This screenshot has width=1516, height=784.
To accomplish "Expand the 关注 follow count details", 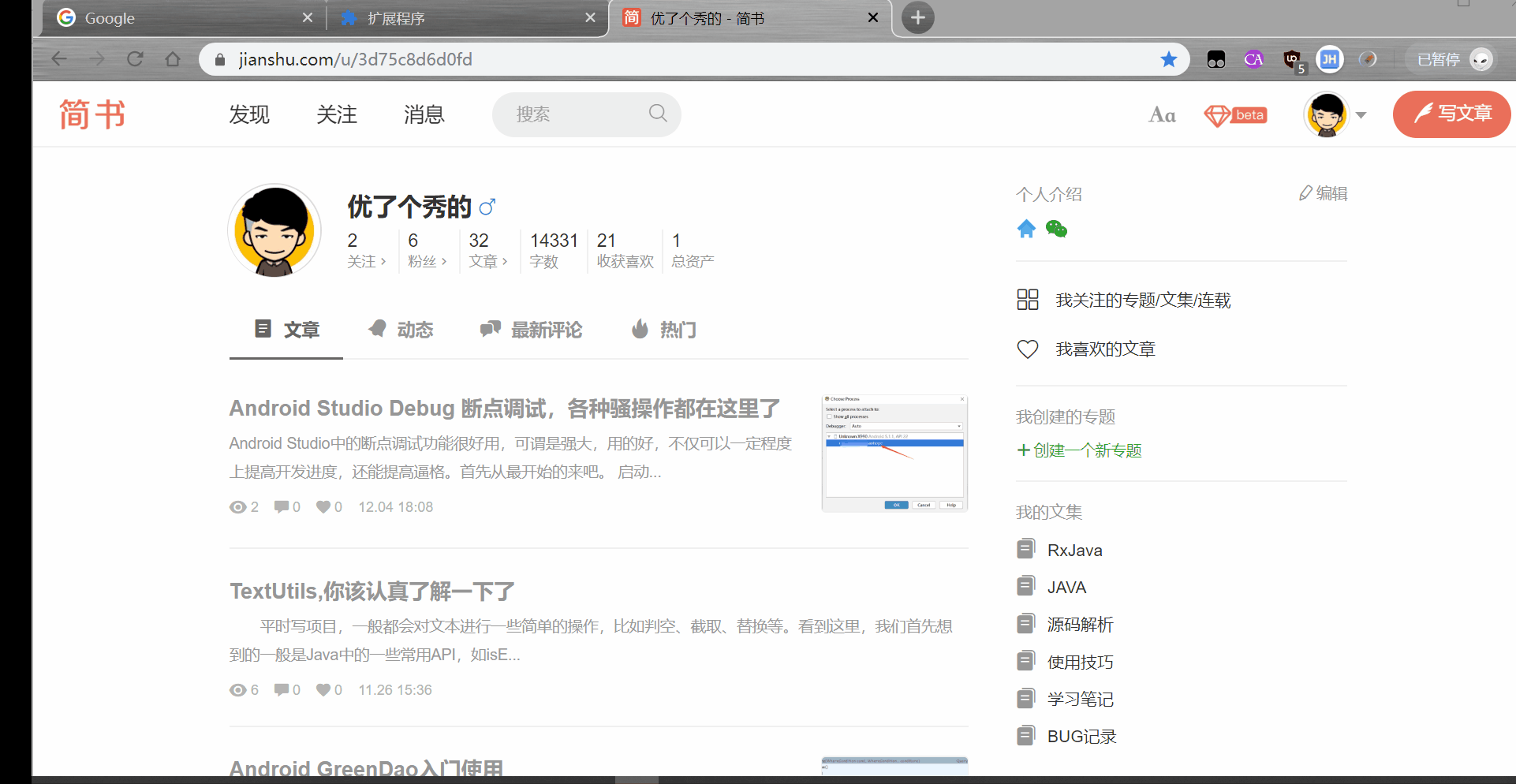I will pos(366,261).
